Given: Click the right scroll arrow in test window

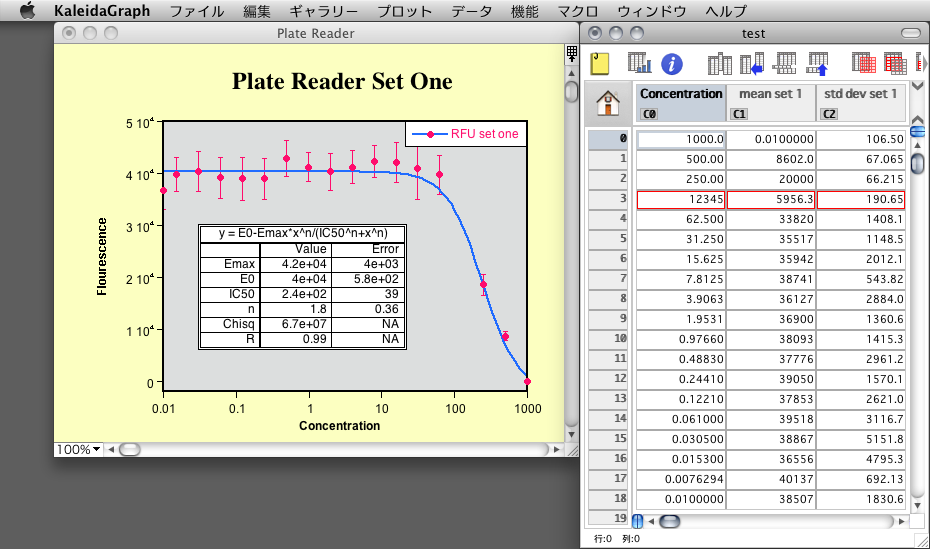Looking at the screenshot, I should (902, 521).
